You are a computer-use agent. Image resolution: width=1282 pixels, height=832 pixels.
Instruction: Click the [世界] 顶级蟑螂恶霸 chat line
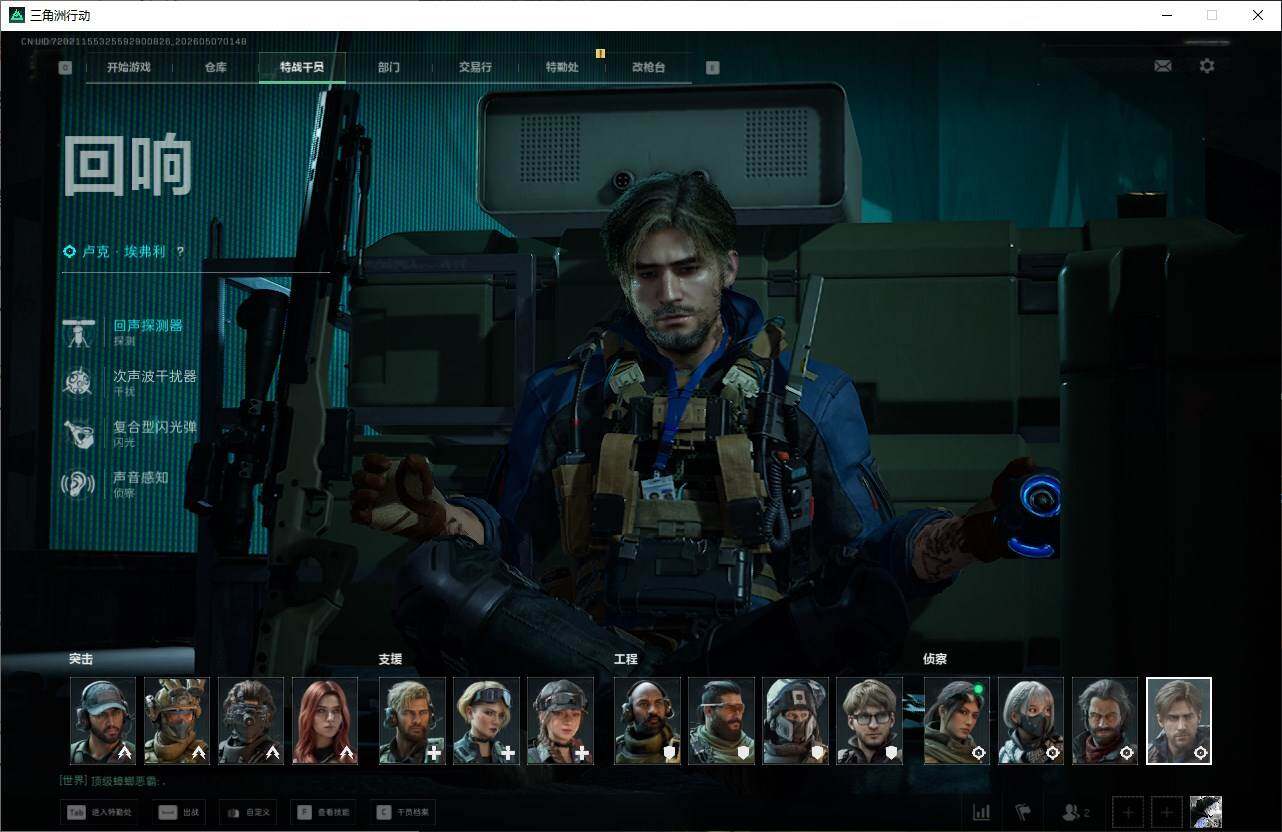[x=113, y=781]
